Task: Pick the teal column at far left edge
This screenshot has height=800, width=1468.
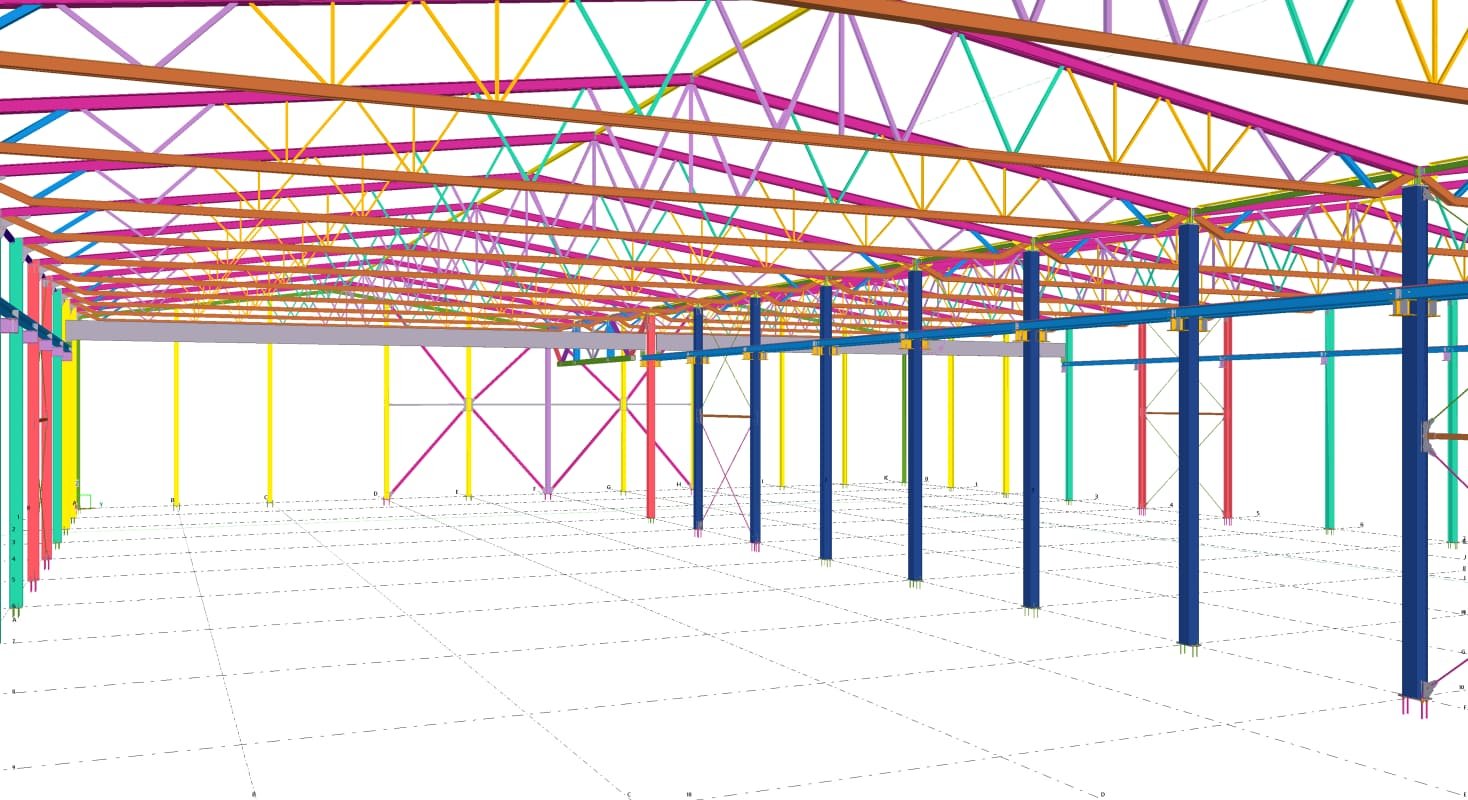Action: [16, 420]
